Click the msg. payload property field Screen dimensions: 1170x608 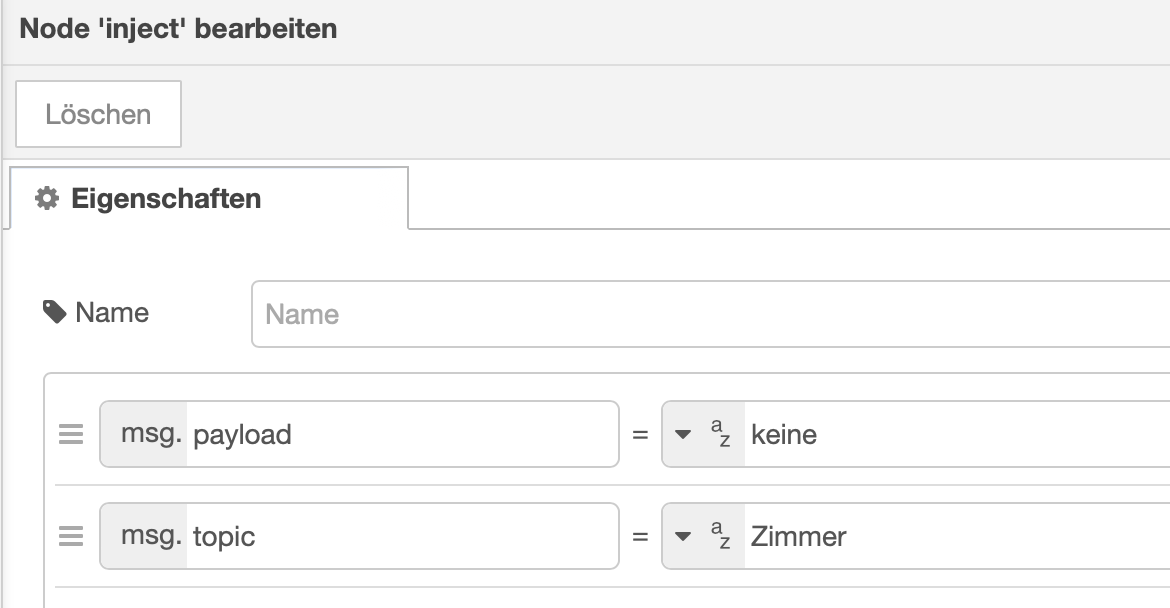pos(400,435)
